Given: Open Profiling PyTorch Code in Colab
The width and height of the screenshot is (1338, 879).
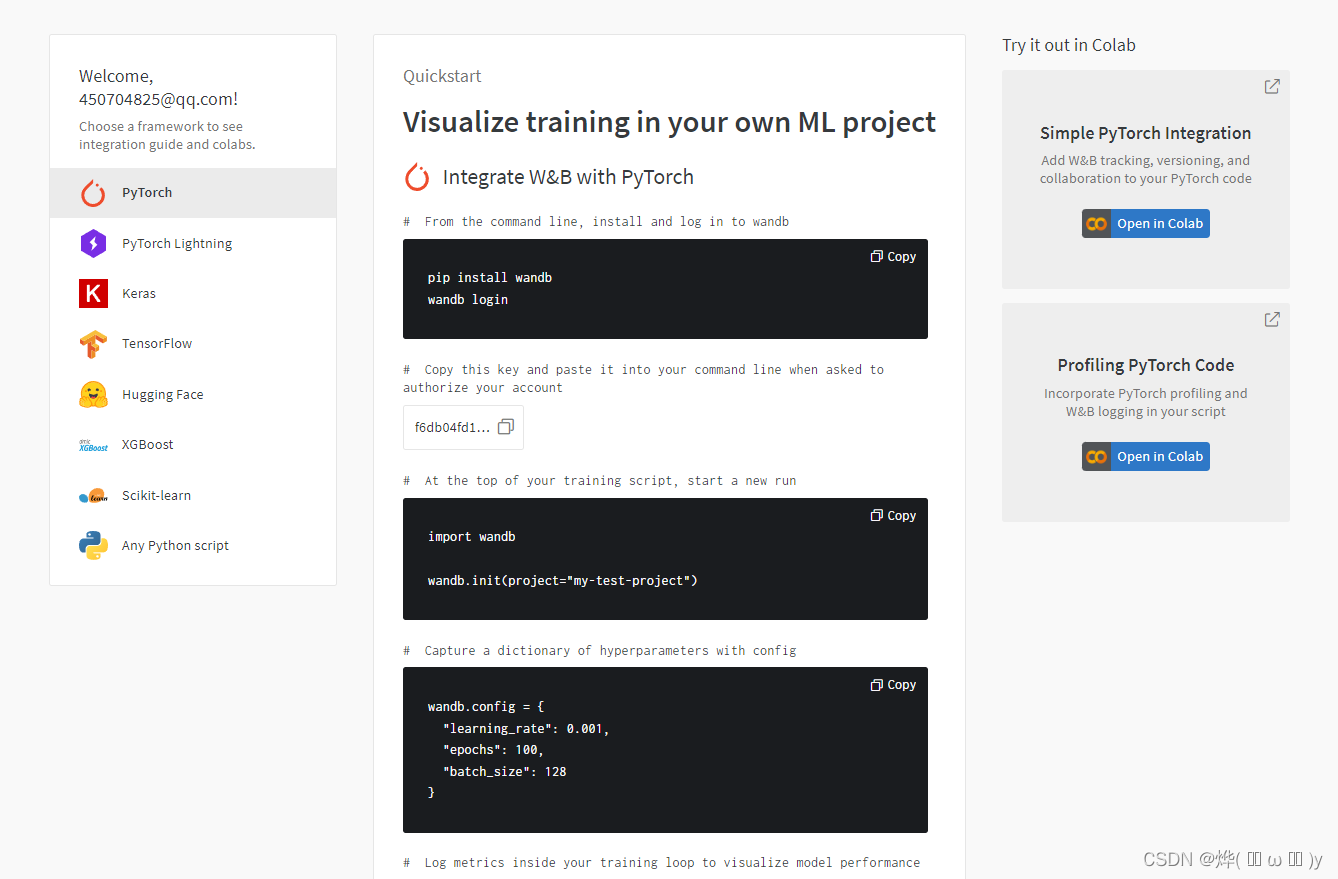Looking at the screenshot, I should 1146,456.
